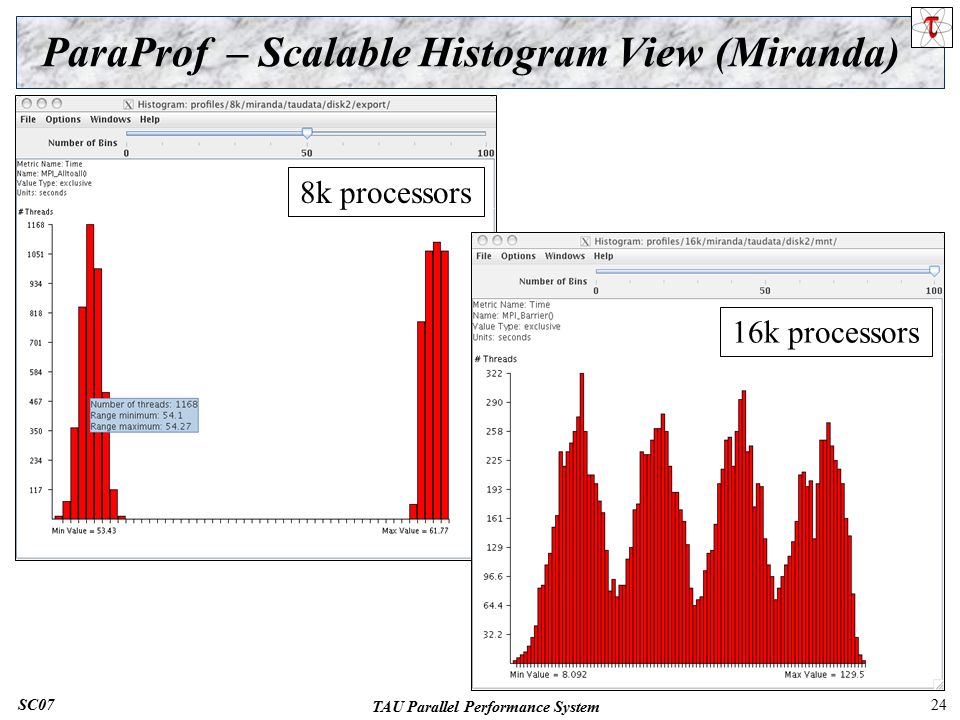Open File menu in 8k histogram window

click(28, 119)
